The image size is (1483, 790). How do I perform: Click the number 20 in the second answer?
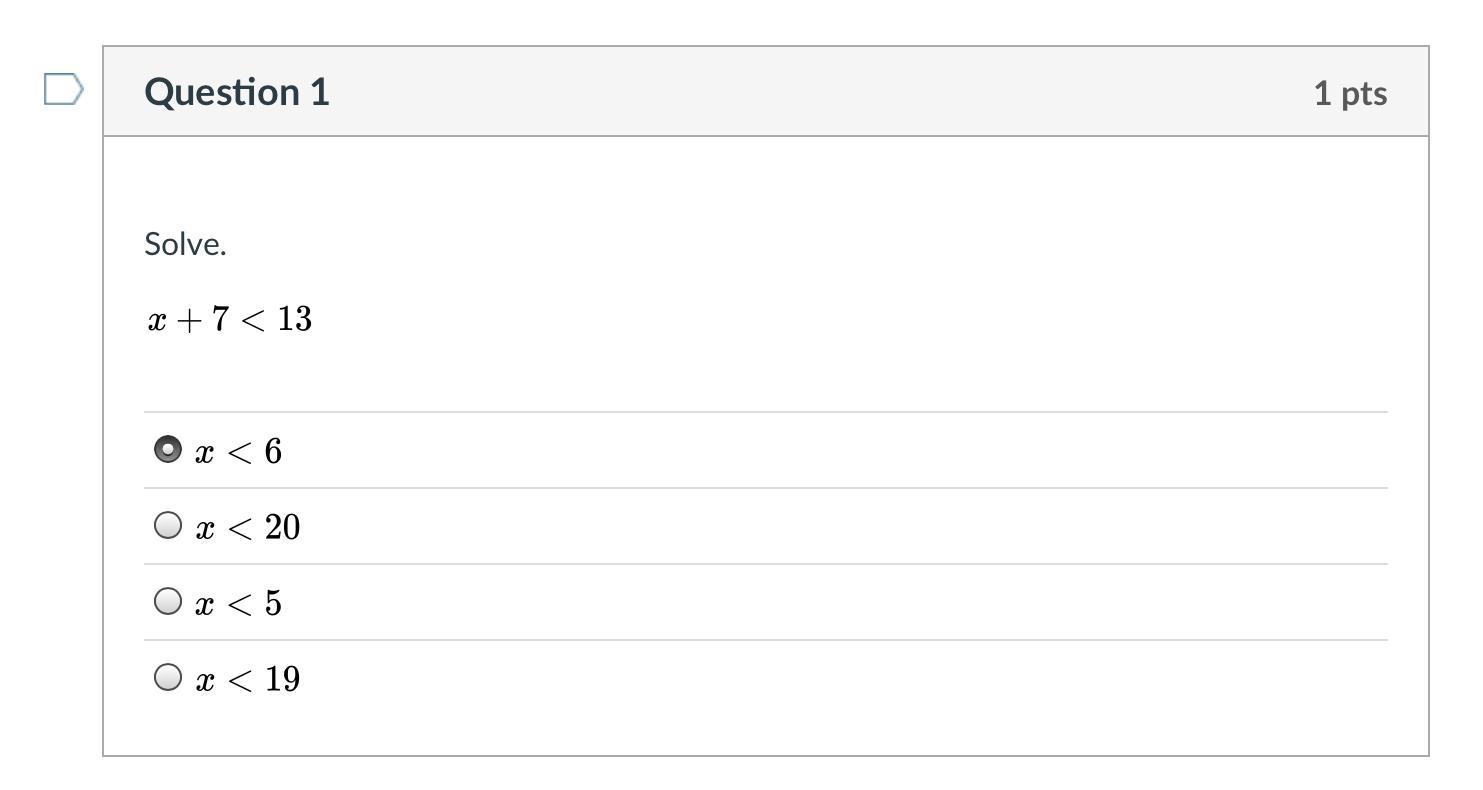pos(283,527)
